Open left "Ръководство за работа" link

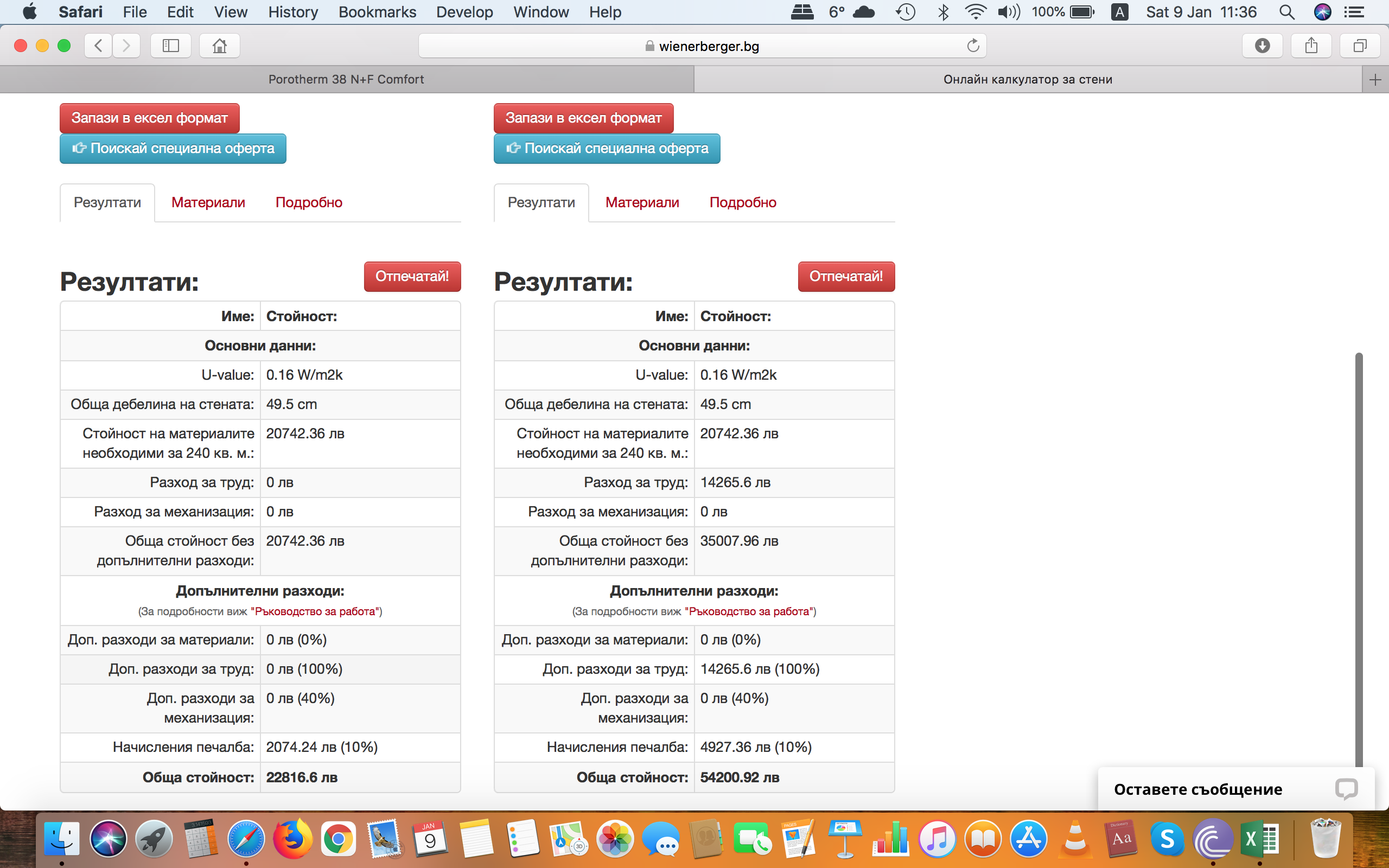[315, 611]
